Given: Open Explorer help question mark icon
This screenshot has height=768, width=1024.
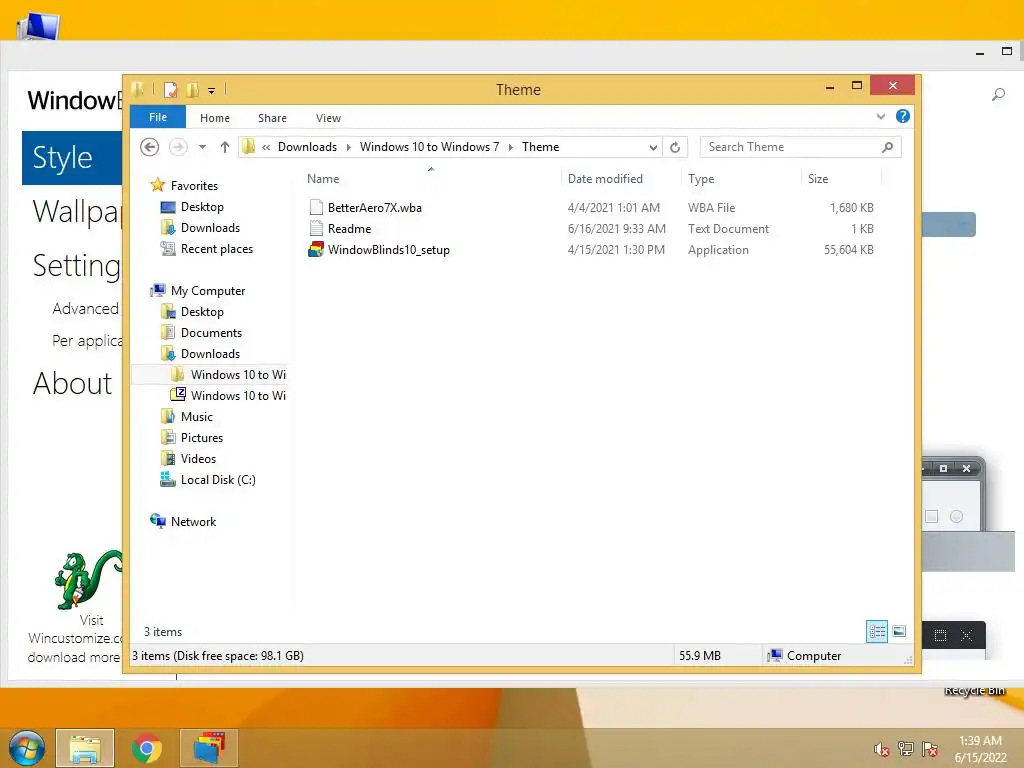Looking at the screenshot, I should pyautogui.click(x=903, y=116).
